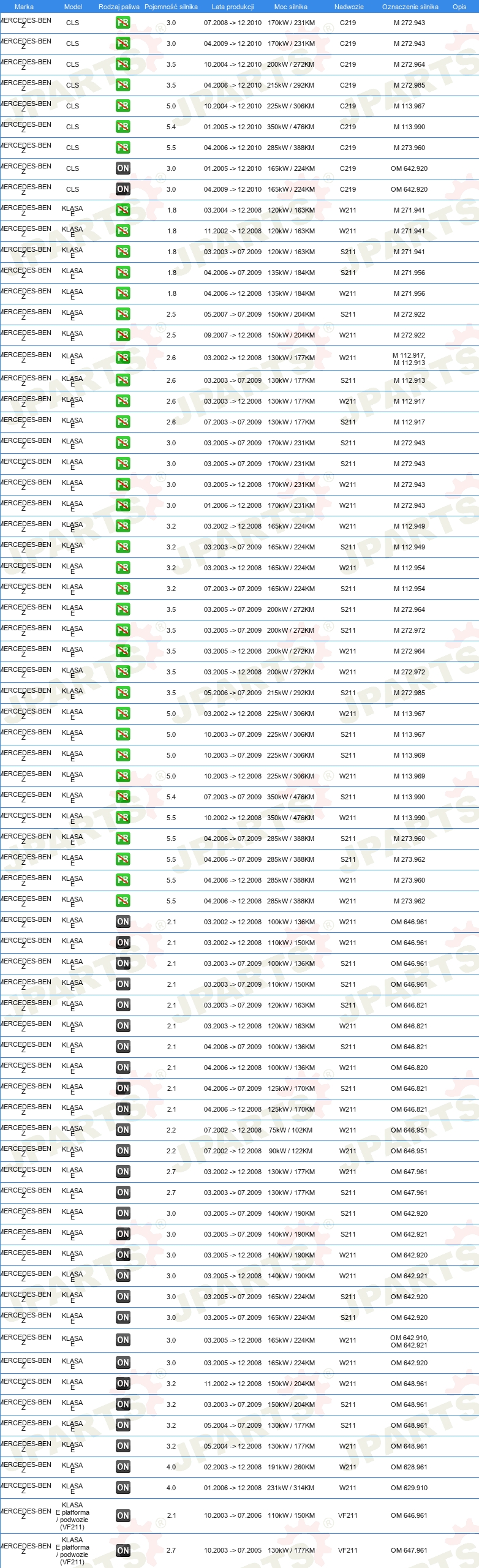The height and width of the screenshot is (1568, 479).
Task: Click PB icon beside M 112.917, M 112.913
Action: pos(123,358)
